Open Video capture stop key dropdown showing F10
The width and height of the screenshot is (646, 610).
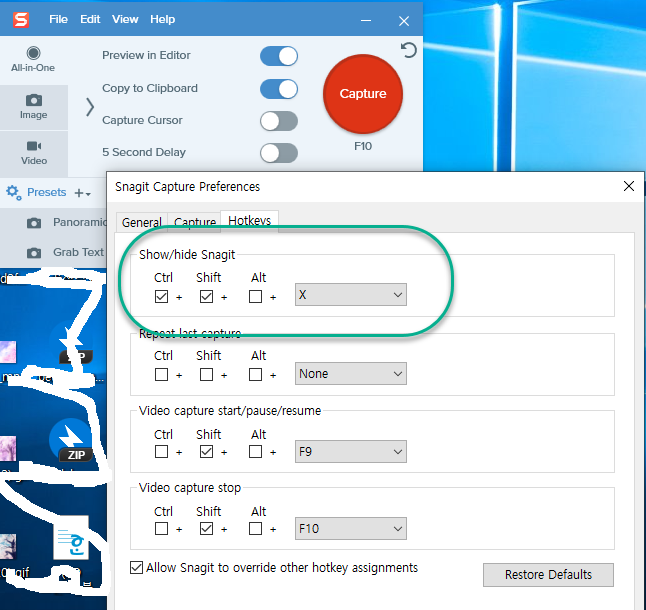351,528
